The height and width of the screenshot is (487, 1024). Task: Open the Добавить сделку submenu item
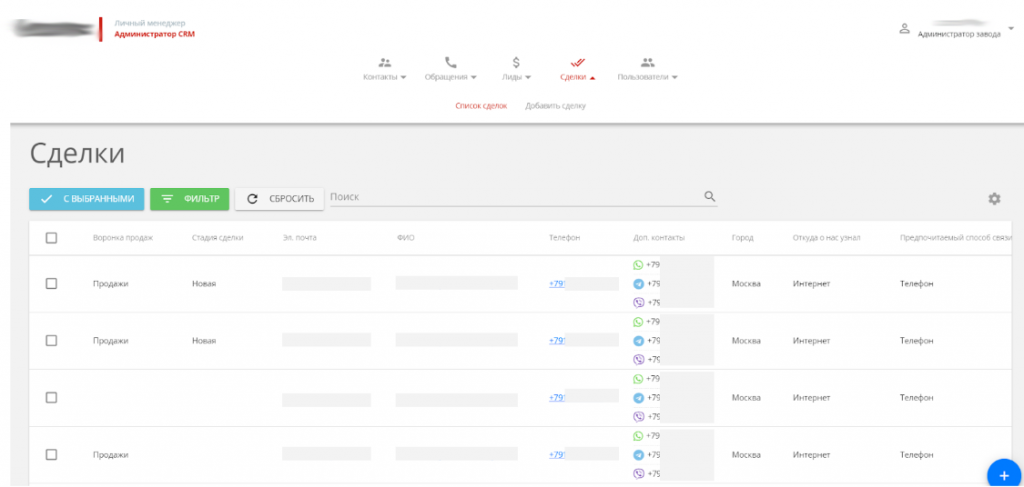tap(555, 106)
